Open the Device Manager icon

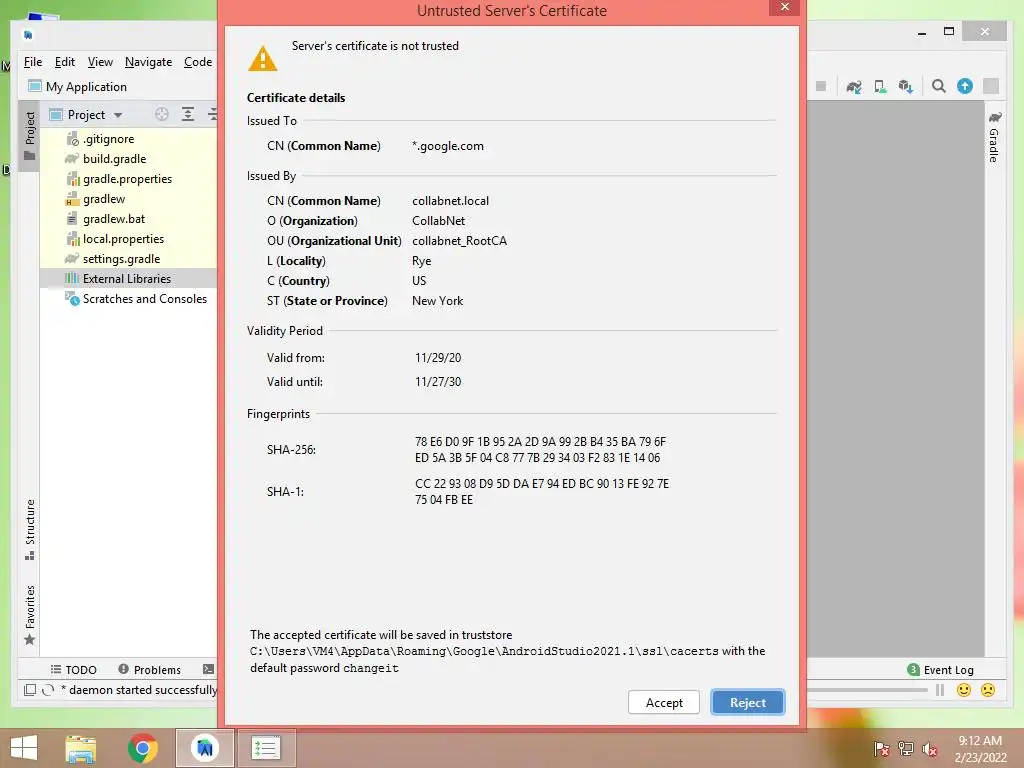pyautogui.click(x=880, y=86)
